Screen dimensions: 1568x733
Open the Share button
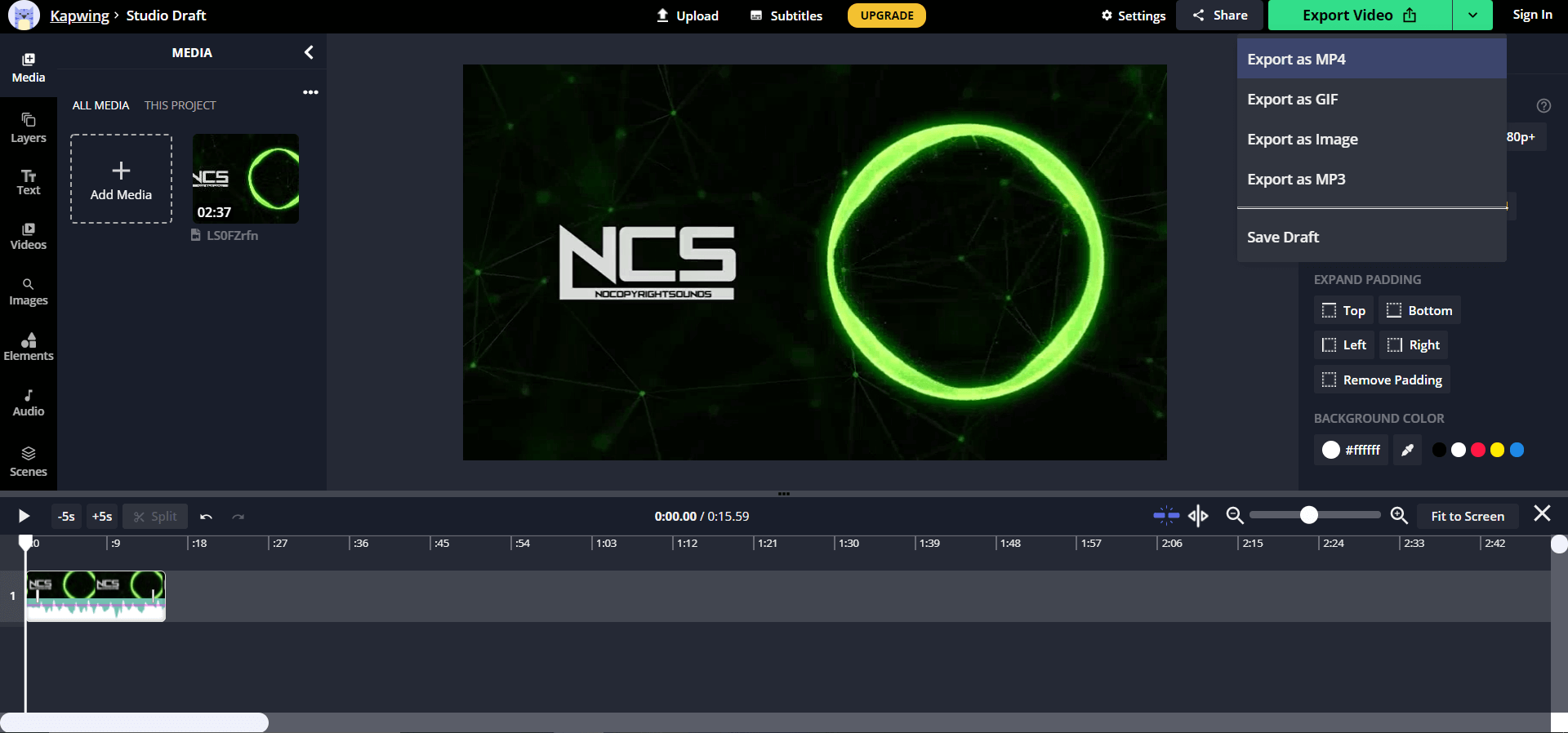tap(1219, 15)
